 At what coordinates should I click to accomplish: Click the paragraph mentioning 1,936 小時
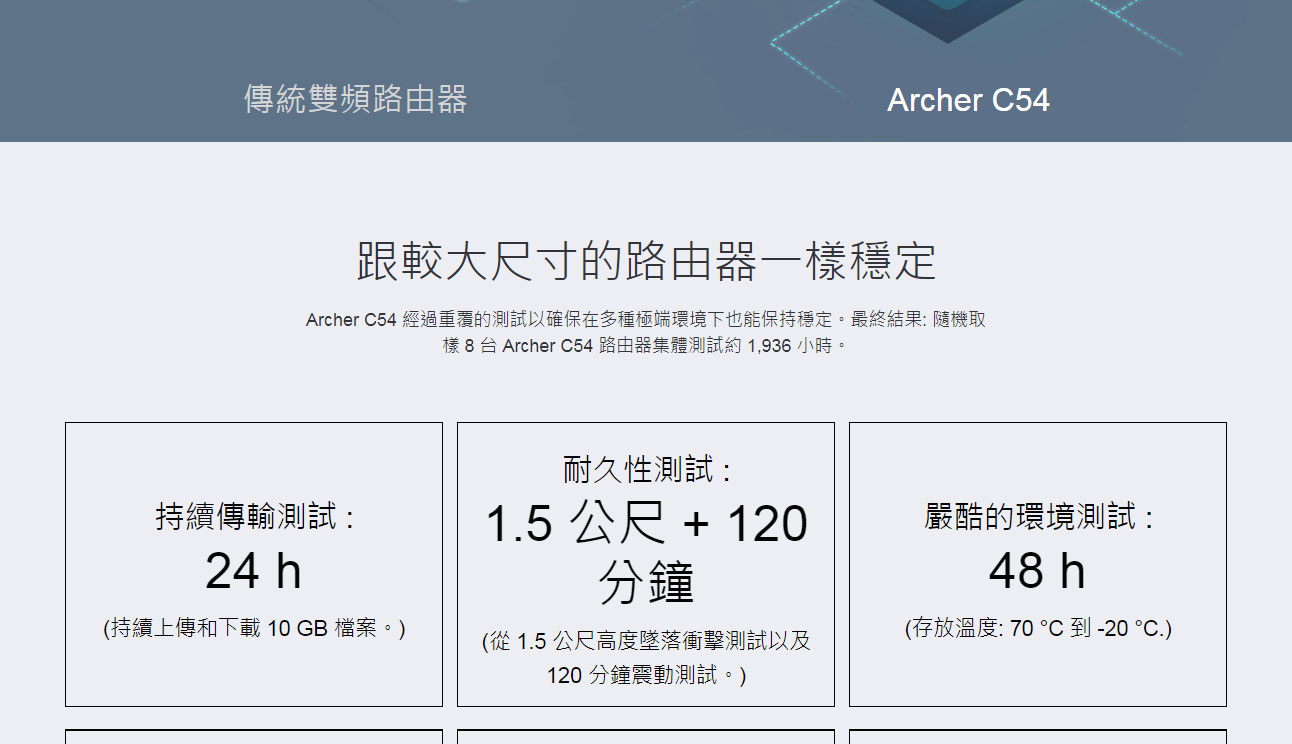click(646, 333)
